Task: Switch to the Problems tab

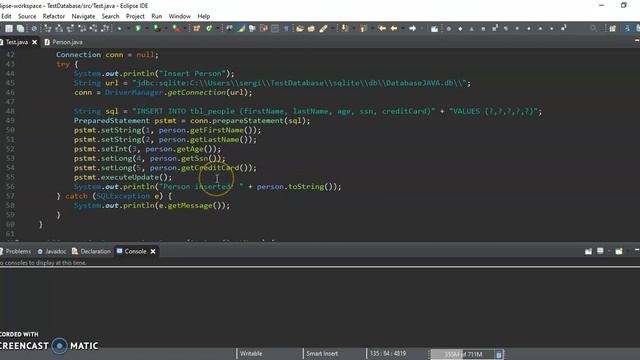Action: tap(16, 251)
